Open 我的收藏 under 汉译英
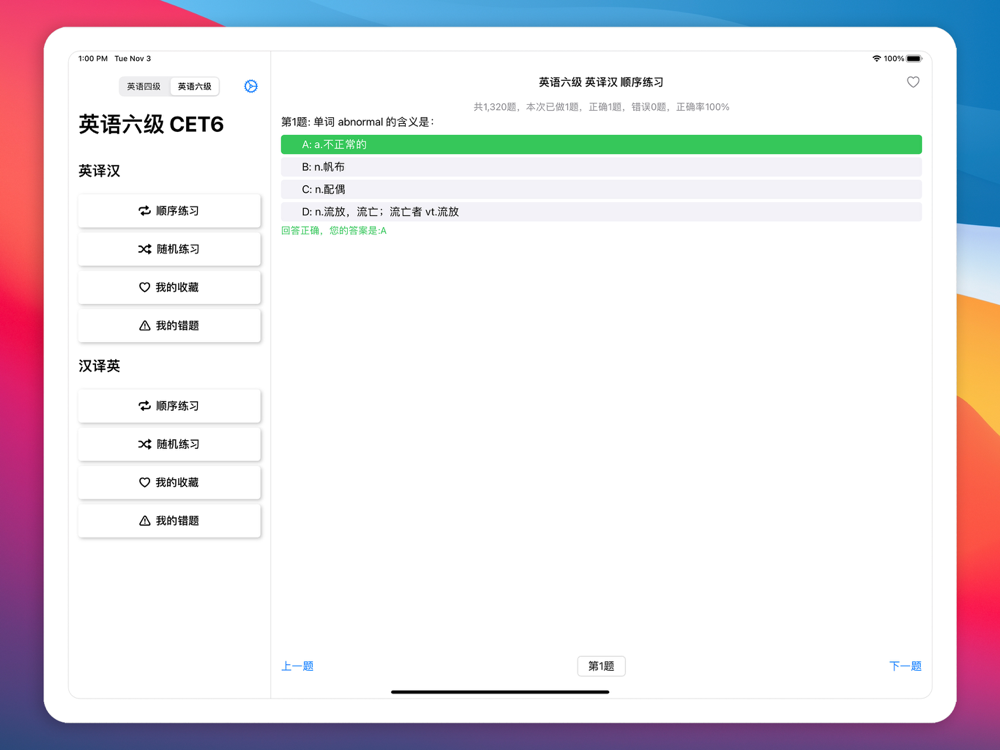This screenshot has height=750, width=1000. 169,483
